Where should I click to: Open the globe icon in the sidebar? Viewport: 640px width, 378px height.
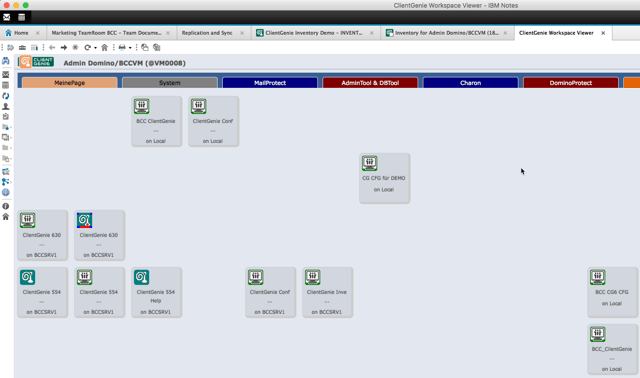pyautogui.click(x=6, y=192)
